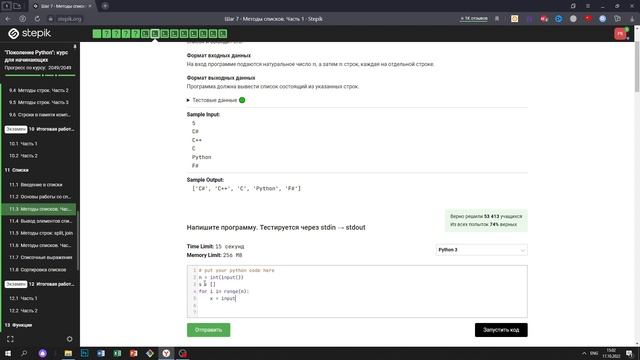Open lesson 11.3 Методы списков
This screenshot has height=360, width=640.
coord(39,209)
